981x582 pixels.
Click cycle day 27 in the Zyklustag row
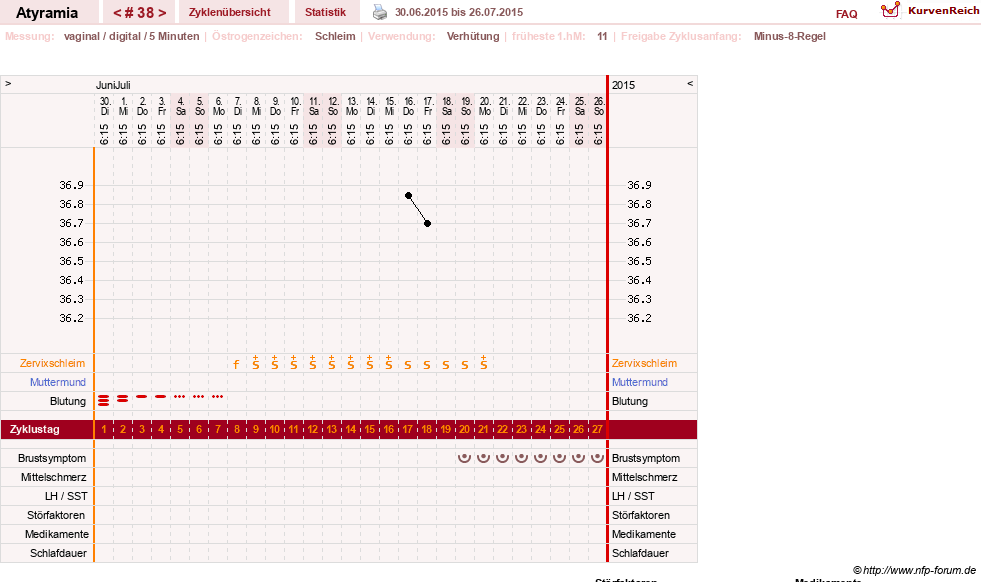pos(597,429)
